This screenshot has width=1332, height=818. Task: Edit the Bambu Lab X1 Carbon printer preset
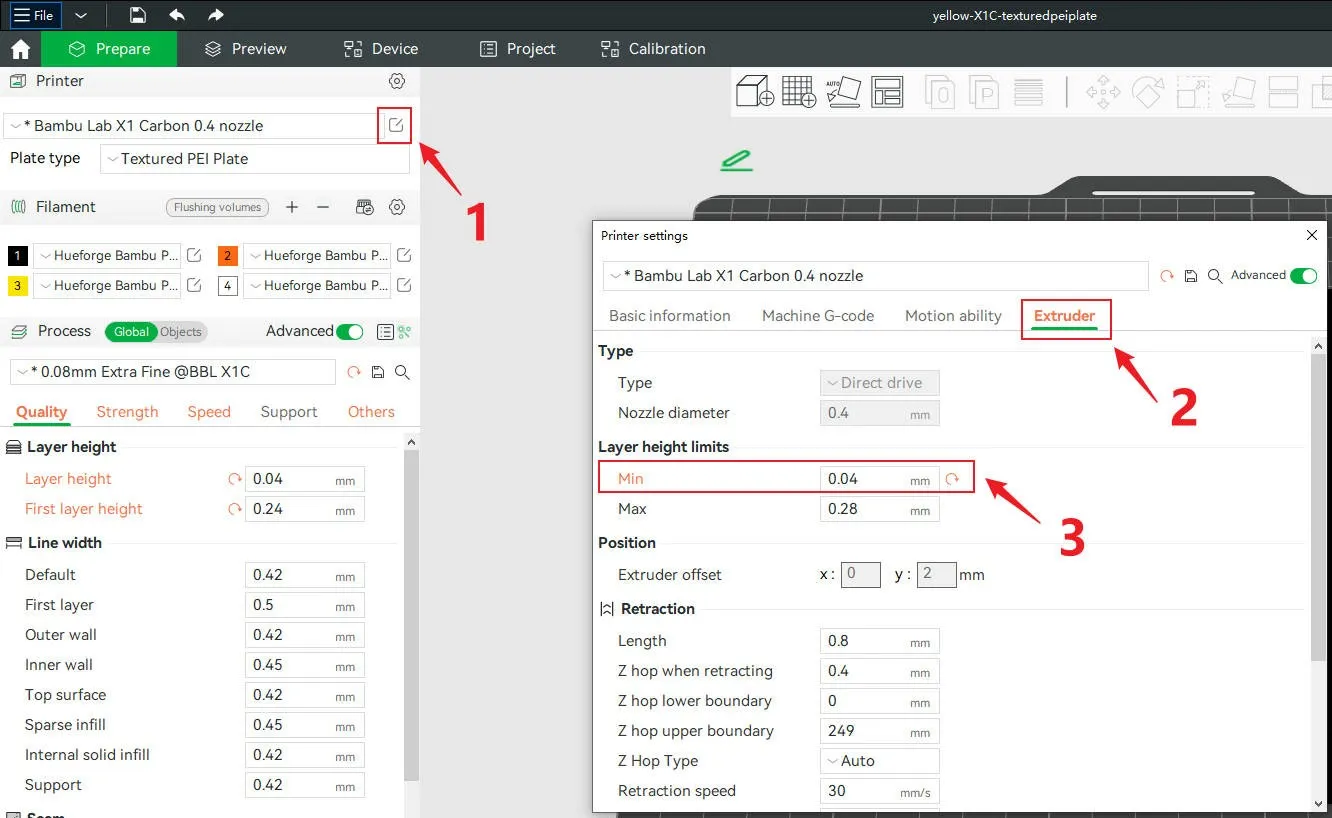tap(396, 125)
